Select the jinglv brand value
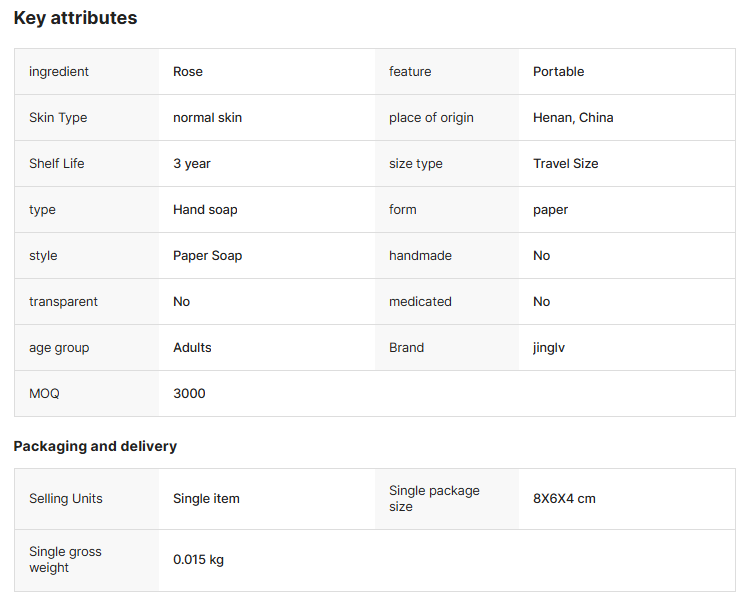This screenshot has height=599, width=748. 550,348
